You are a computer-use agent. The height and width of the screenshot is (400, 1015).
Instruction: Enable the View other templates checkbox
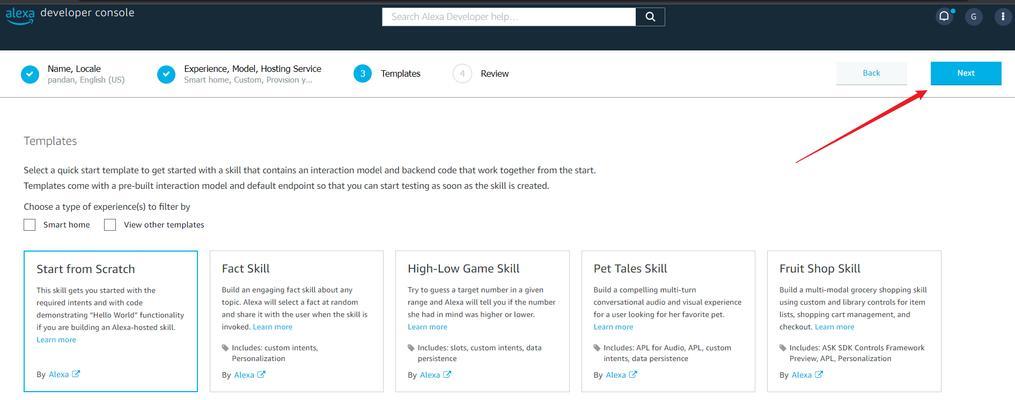tap(110, 225)
